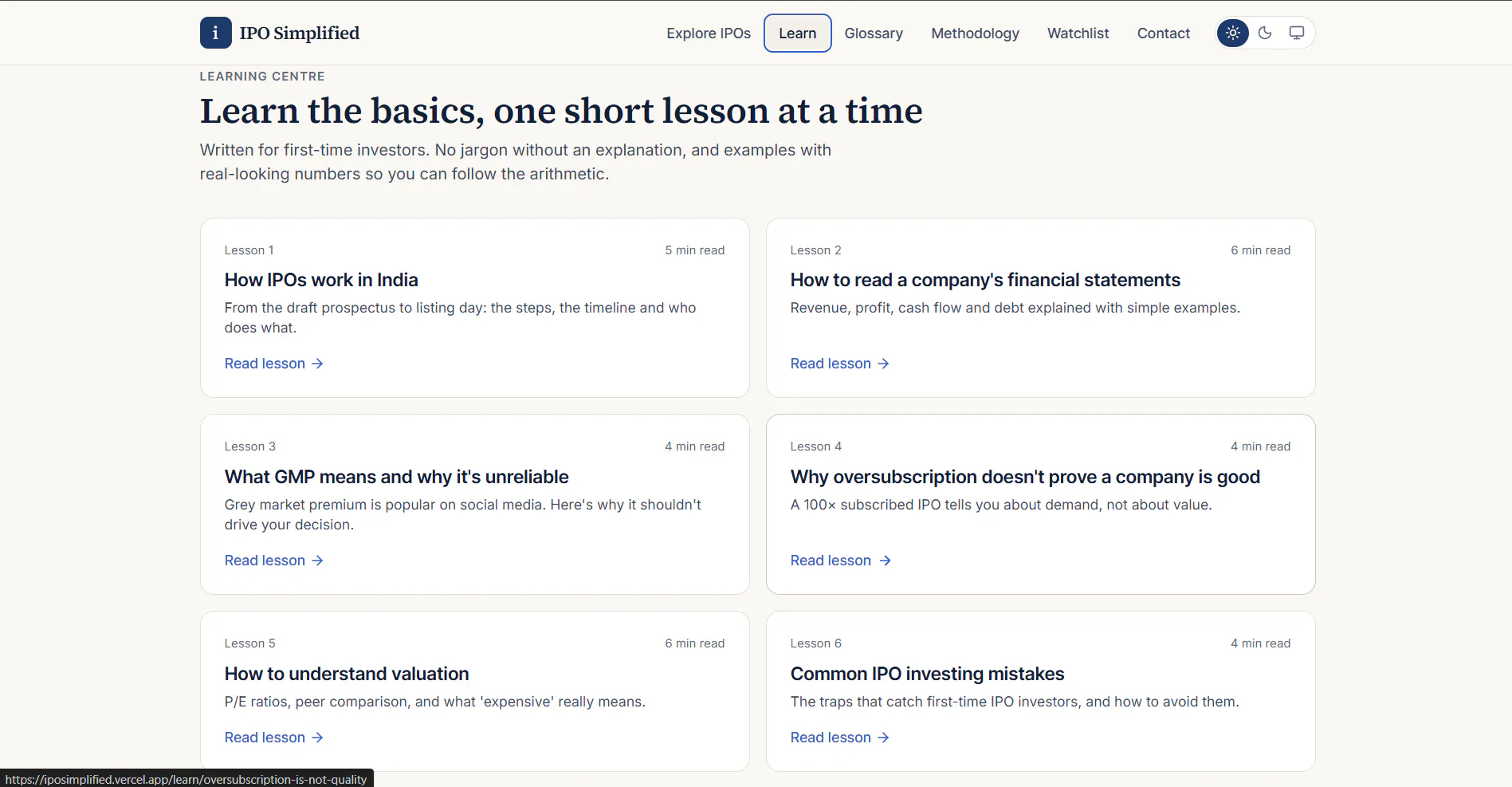Click the IPO Simplified logo icon
This screenshot has height=787, width=1512.
(215, 33)
